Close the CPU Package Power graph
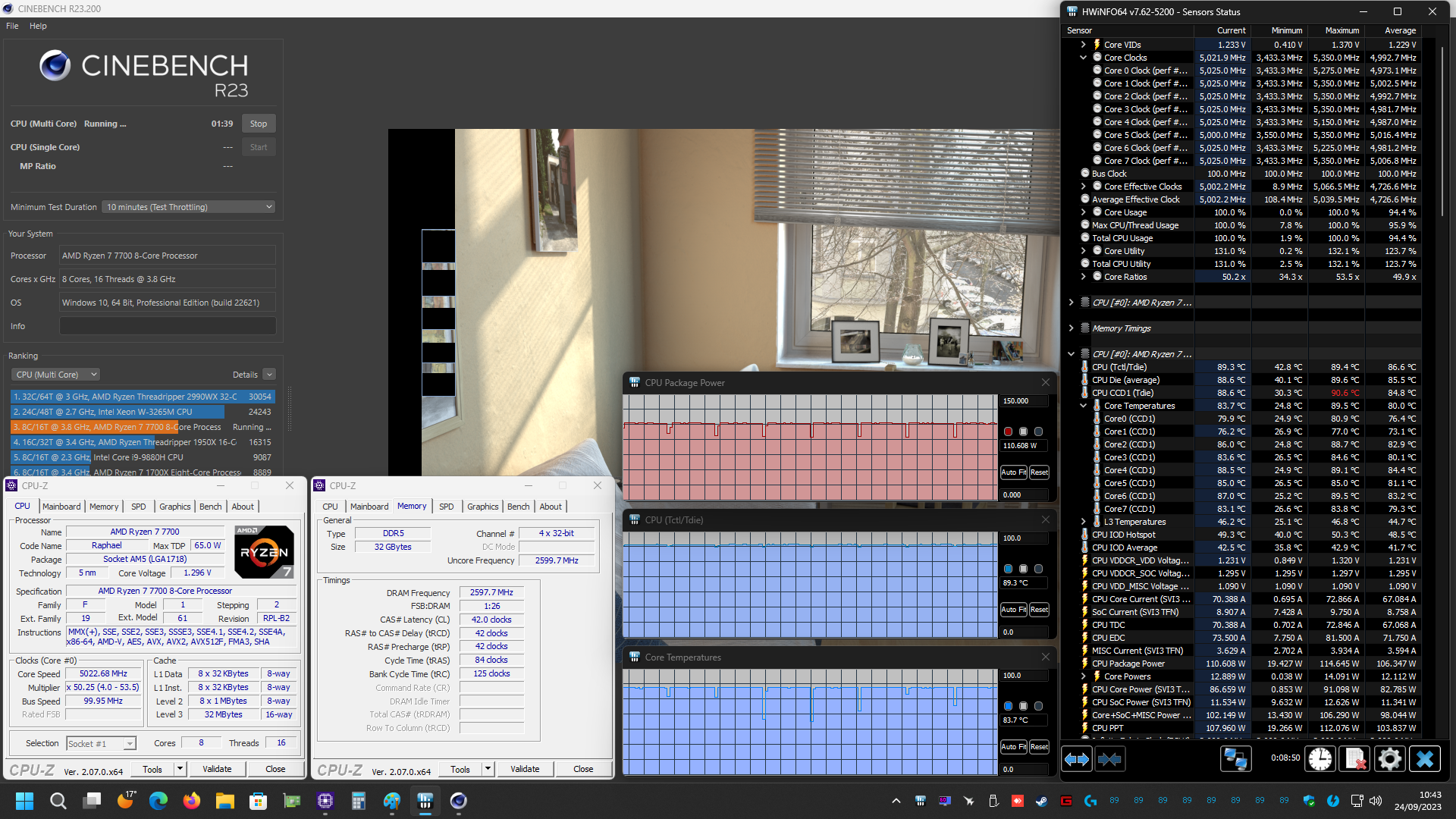Viewport: 1456px width, 819px height. click(1046, 383)
